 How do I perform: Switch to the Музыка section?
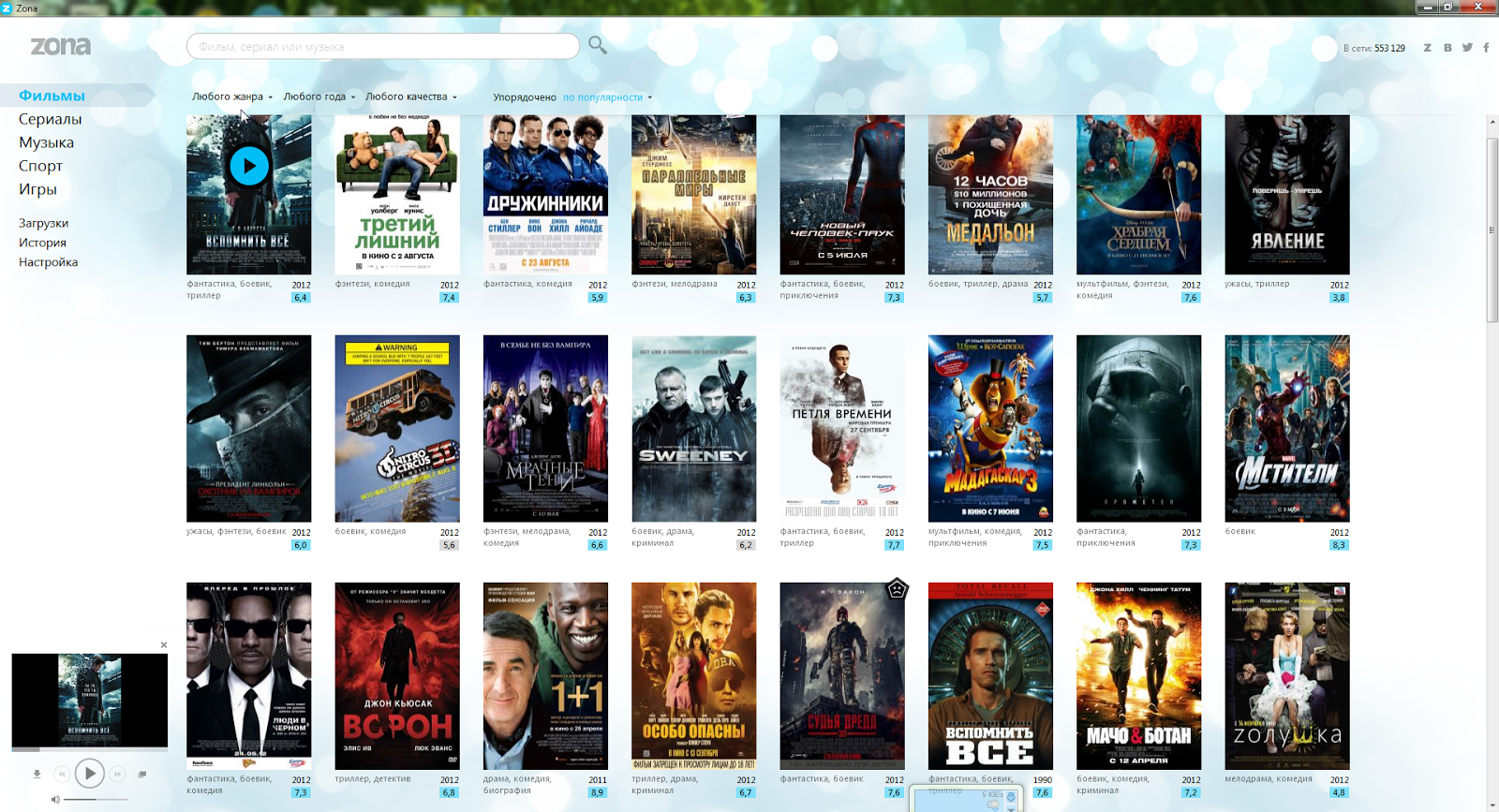[x=47, y=142]
